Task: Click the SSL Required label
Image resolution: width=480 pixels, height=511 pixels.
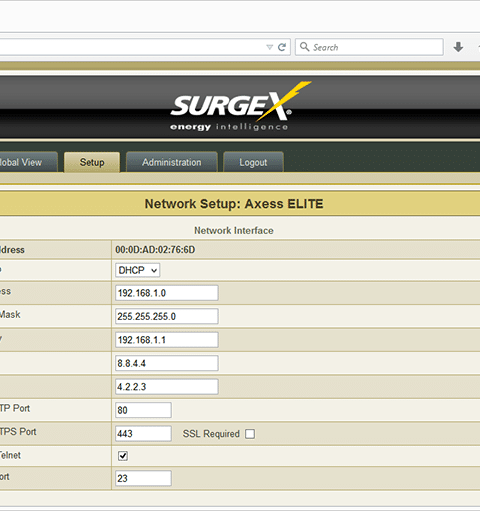Action: click(x=211, y=434)
